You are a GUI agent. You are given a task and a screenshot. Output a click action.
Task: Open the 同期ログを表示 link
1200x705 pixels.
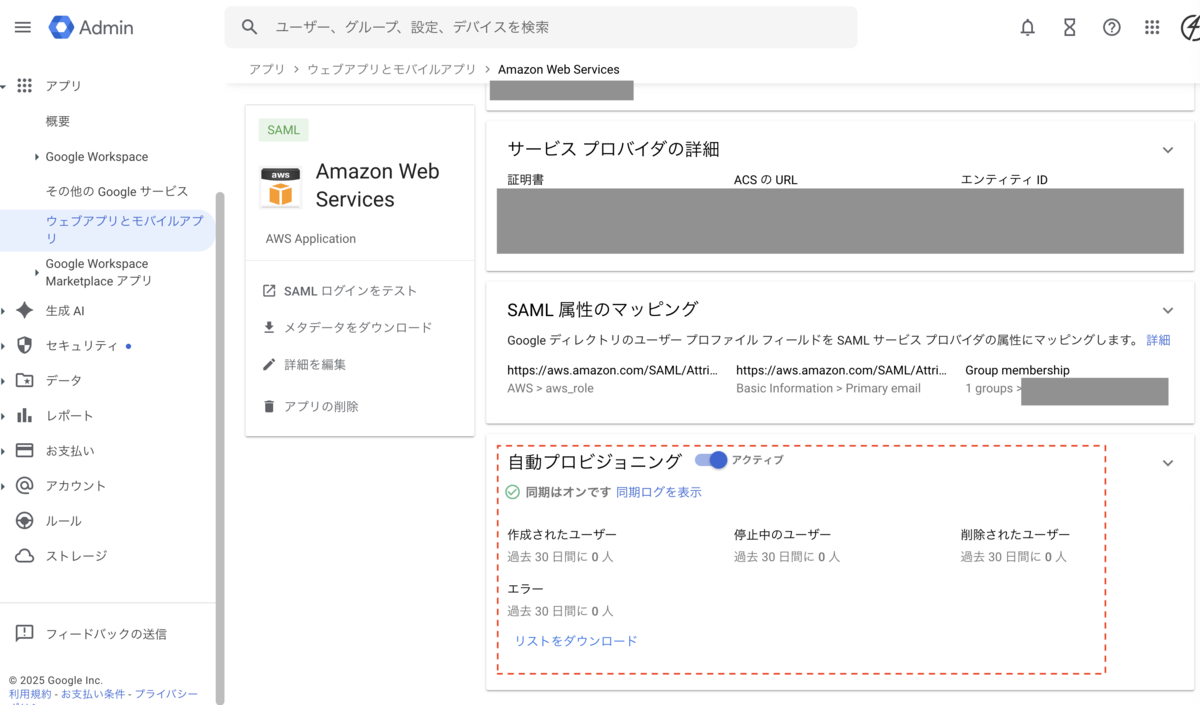[659, 492]
